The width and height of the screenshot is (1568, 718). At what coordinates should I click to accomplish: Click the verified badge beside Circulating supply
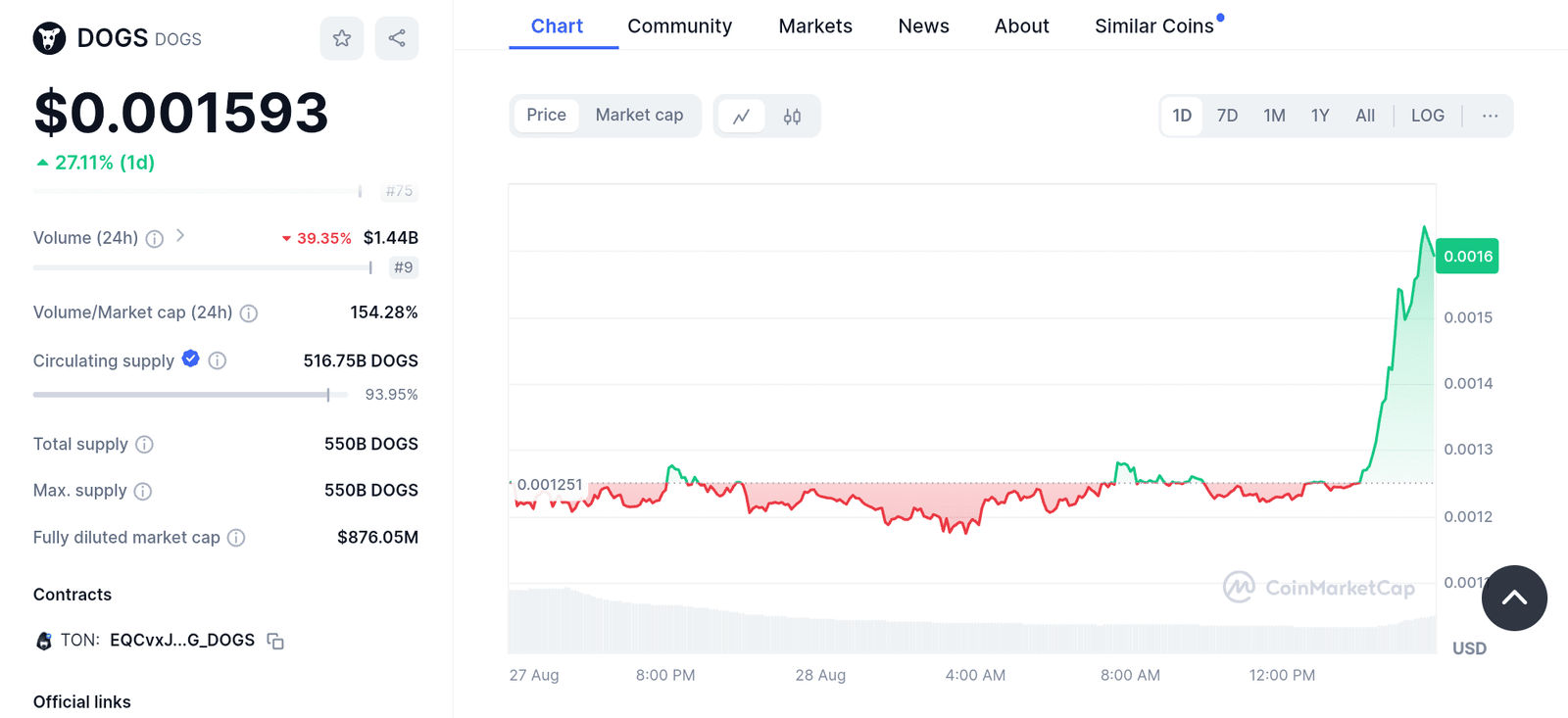(191, 359)
